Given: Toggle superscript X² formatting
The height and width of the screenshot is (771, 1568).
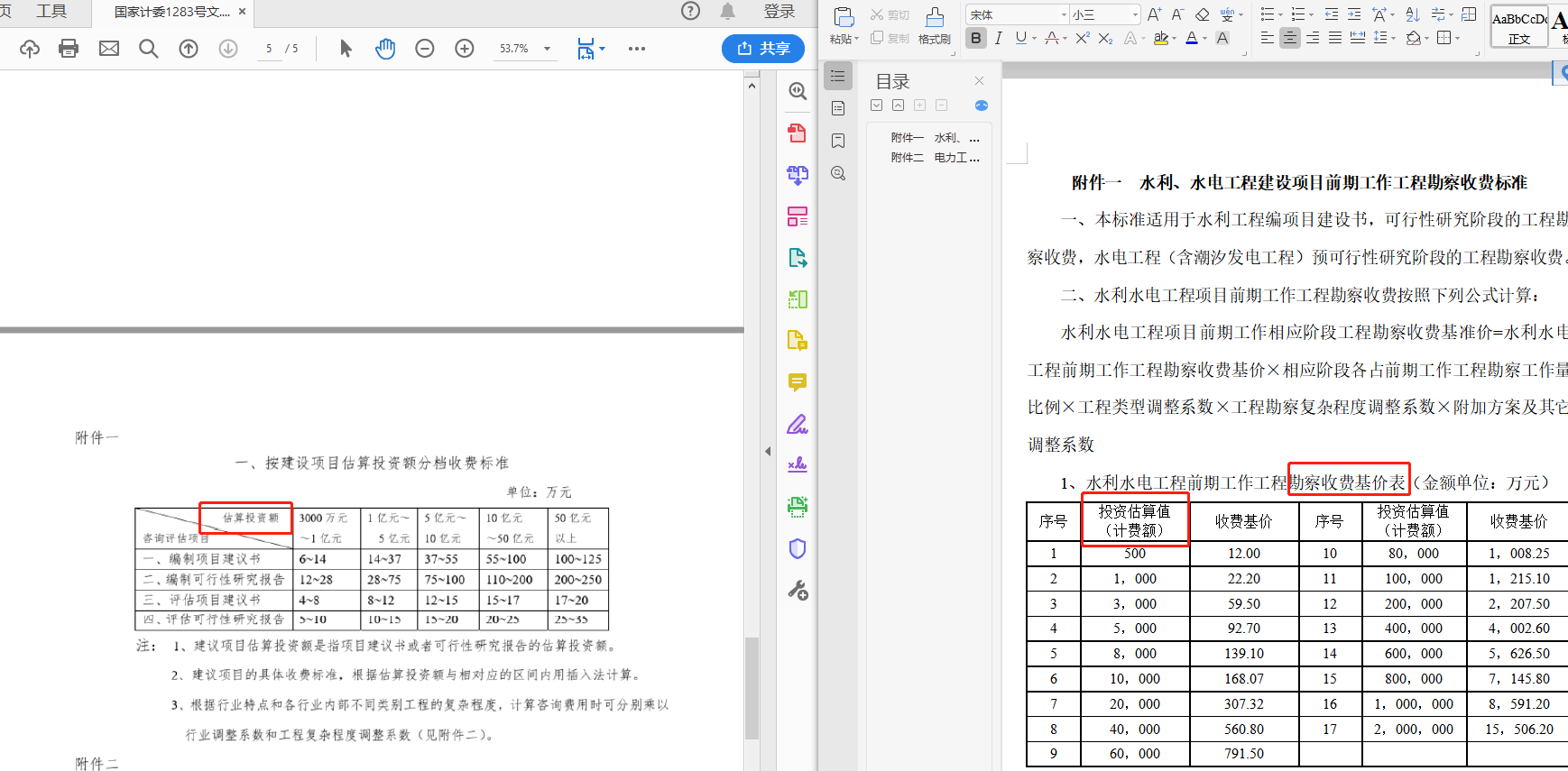Looking at the screenshot, I should tap(1082, 38).
